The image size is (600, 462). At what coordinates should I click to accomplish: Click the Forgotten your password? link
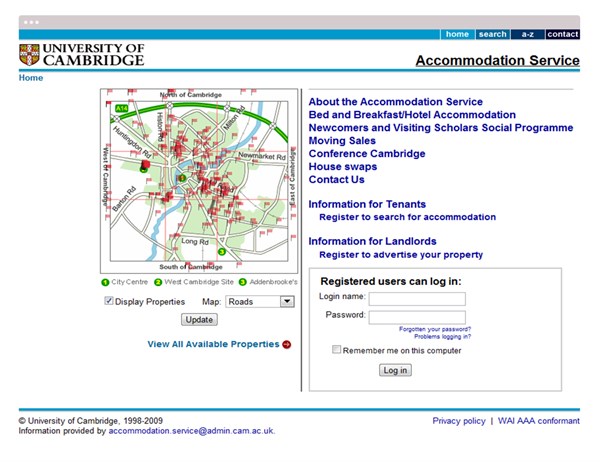click(x=435, y=328)
